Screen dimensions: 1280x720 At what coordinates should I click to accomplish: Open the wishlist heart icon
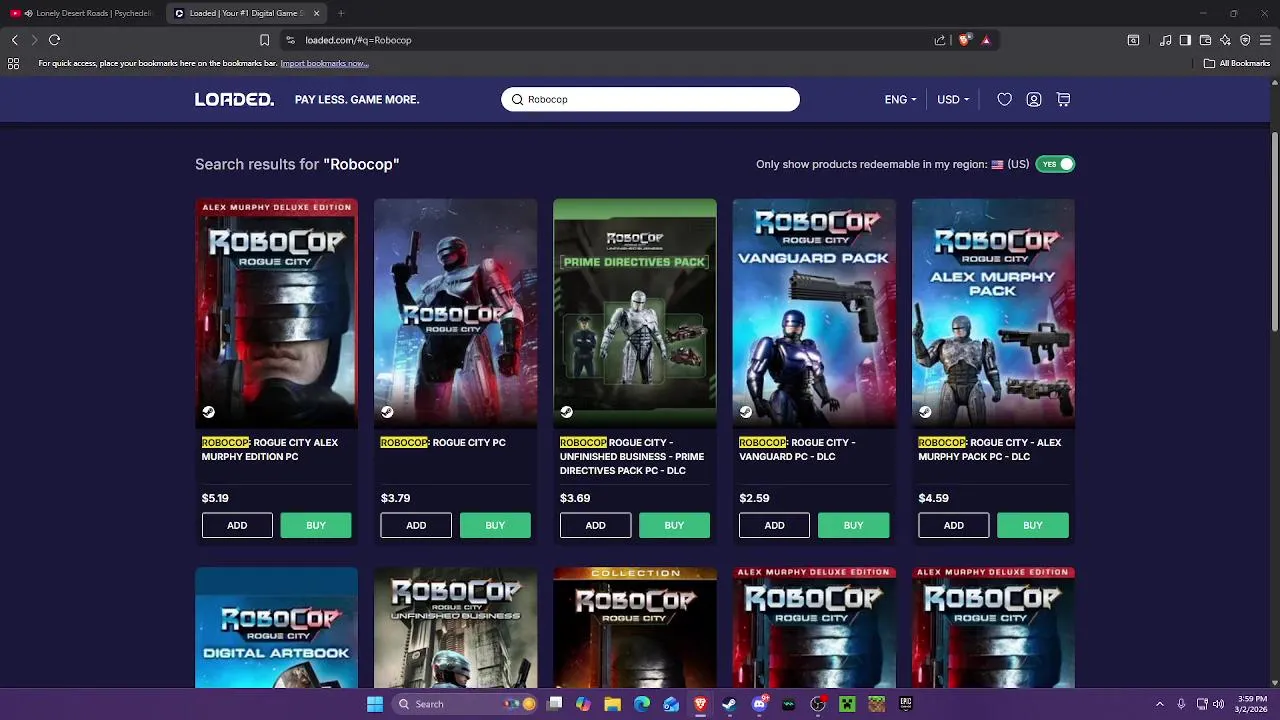(1004, 100)
